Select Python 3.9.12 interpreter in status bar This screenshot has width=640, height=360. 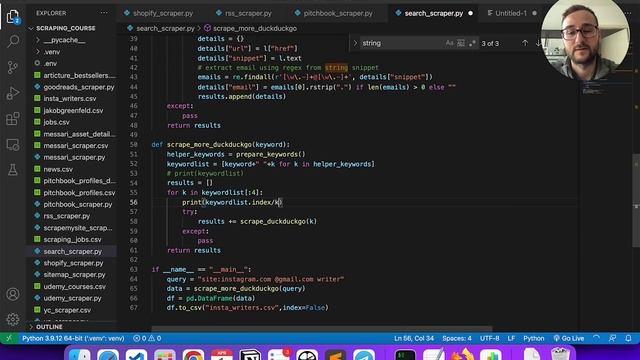[73, 338]
